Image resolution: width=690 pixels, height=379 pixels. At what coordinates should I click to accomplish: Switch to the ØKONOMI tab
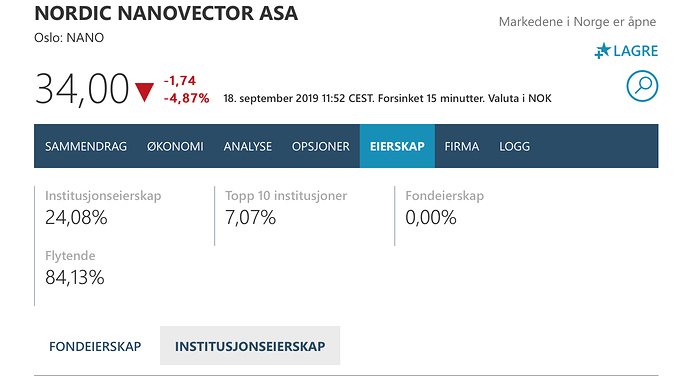click(x=175, y=146)
